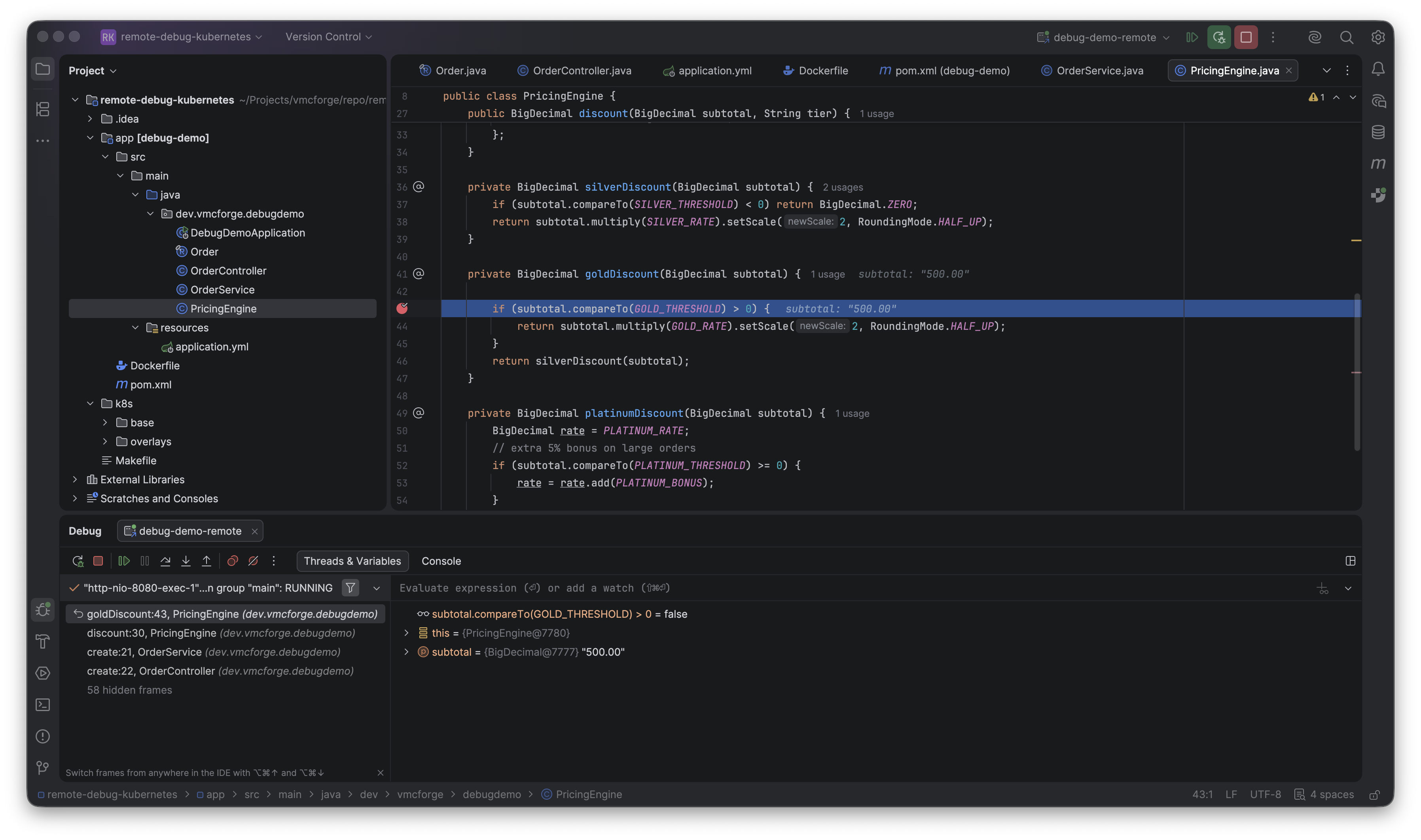Collapse the k8s folder
Screen dimensions: 1421x840
pos(90,403)
